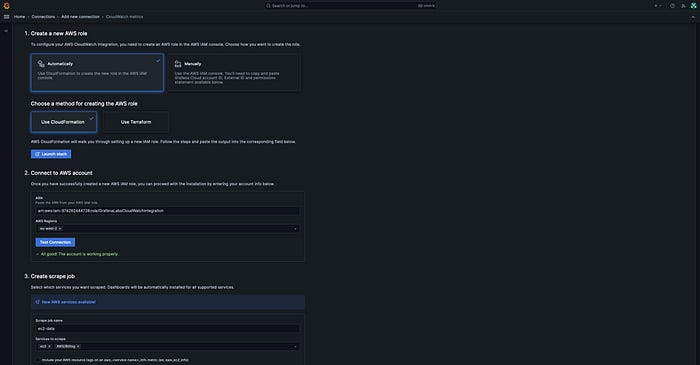Viewport: 700px width, 365px height.
Task: Click the Test Connection button
Action: click(55, 242)
